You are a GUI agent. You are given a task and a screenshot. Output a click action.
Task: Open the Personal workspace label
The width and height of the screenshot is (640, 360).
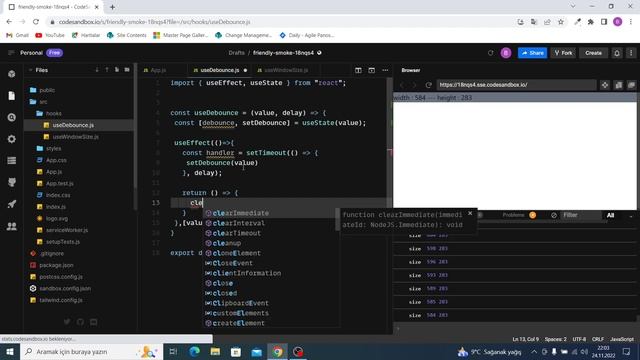click(31, 53)
